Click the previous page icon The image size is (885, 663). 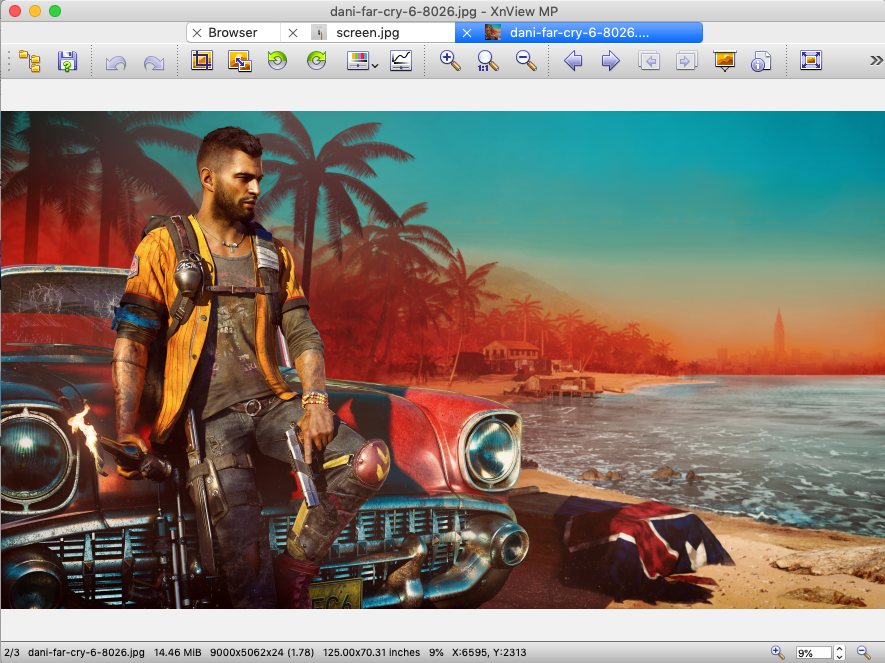coord(649,60)
